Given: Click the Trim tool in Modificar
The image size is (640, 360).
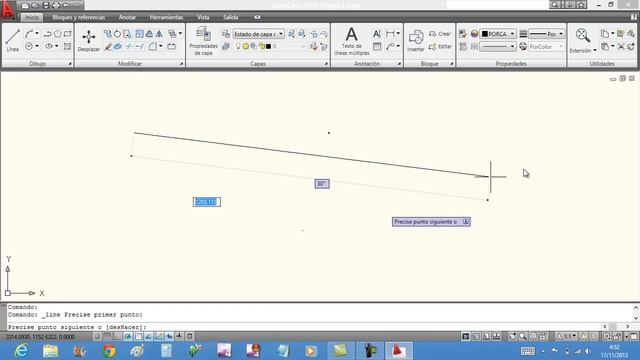Looking at the screenshot, I should coord(129,47).
